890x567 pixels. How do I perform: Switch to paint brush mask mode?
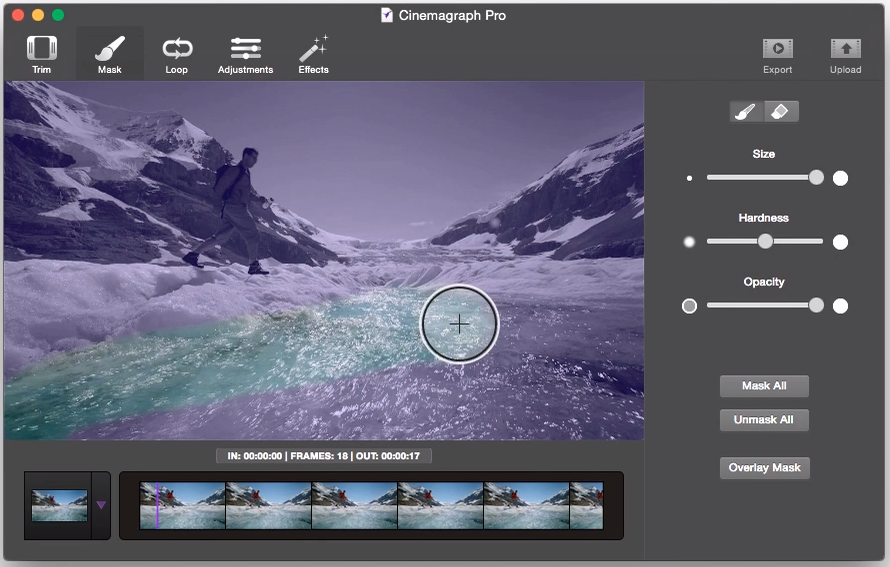pyautogui.click(x=747, y=112)
